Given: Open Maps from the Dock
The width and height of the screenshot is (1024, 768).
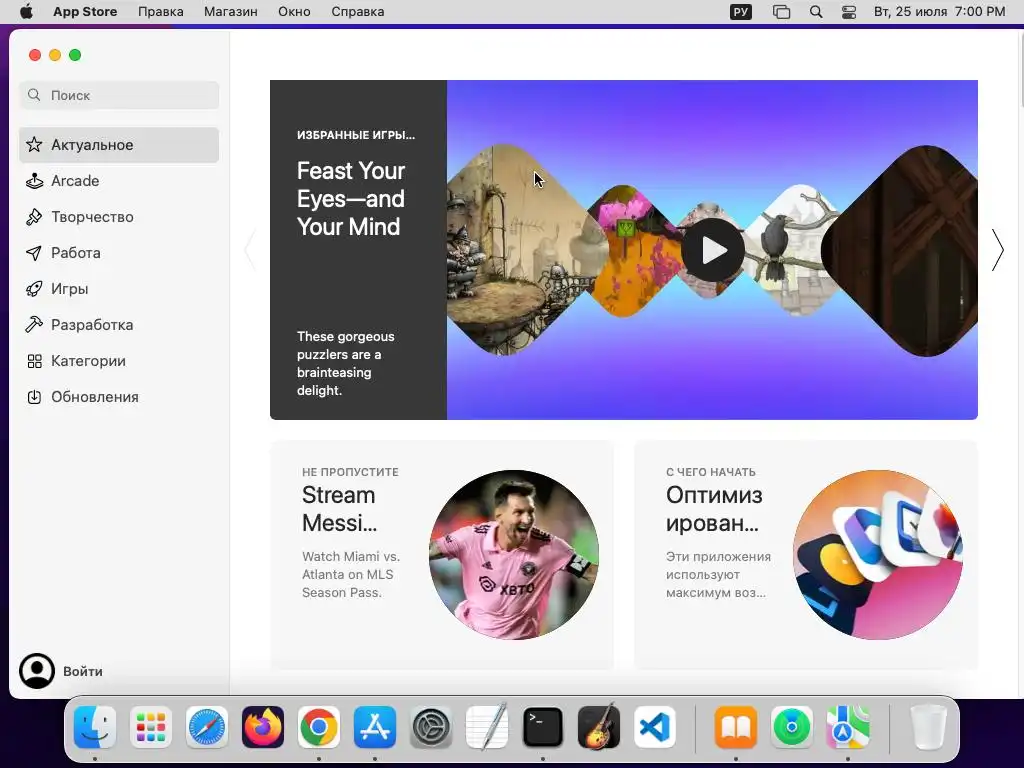Looking at the screenshot, I should (848, 727).
